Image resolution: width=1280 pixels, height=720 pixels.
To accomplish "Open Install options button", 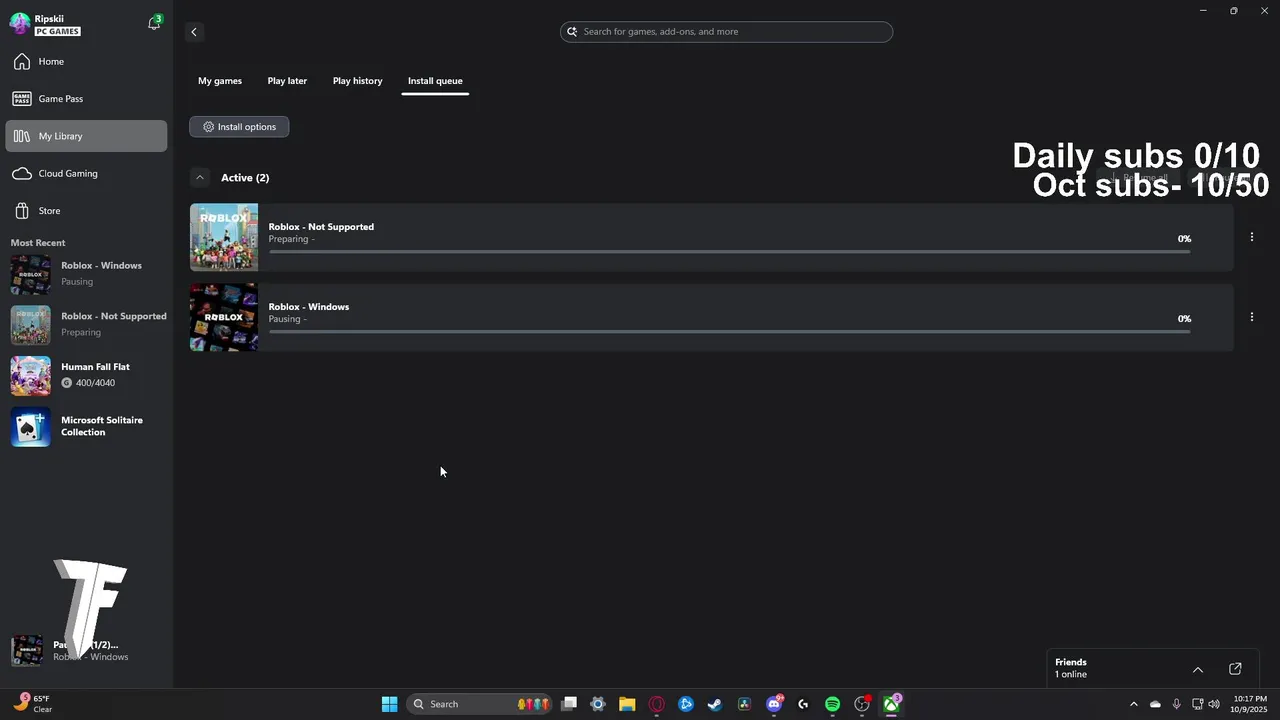I will pyautogui.click(x=239, y=127).
